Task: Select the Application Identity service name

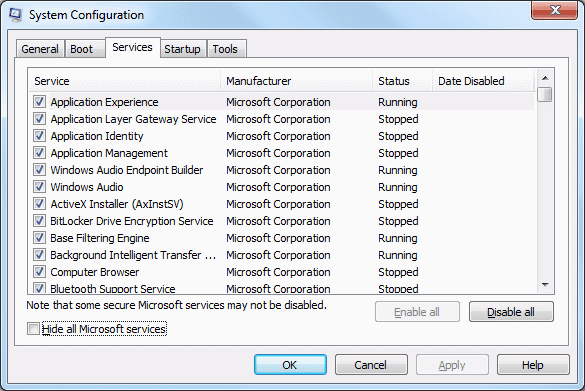Action: 97,136
